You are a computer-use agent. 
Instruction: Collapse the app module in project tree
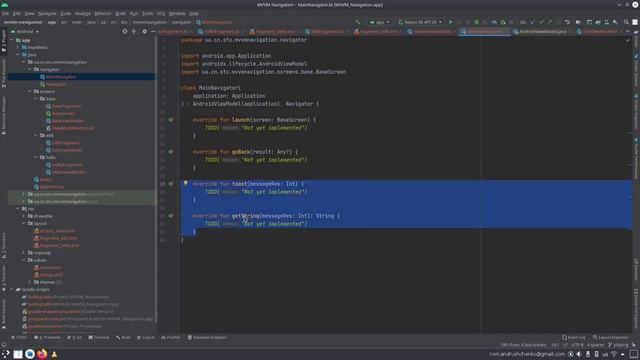(11, 40)
